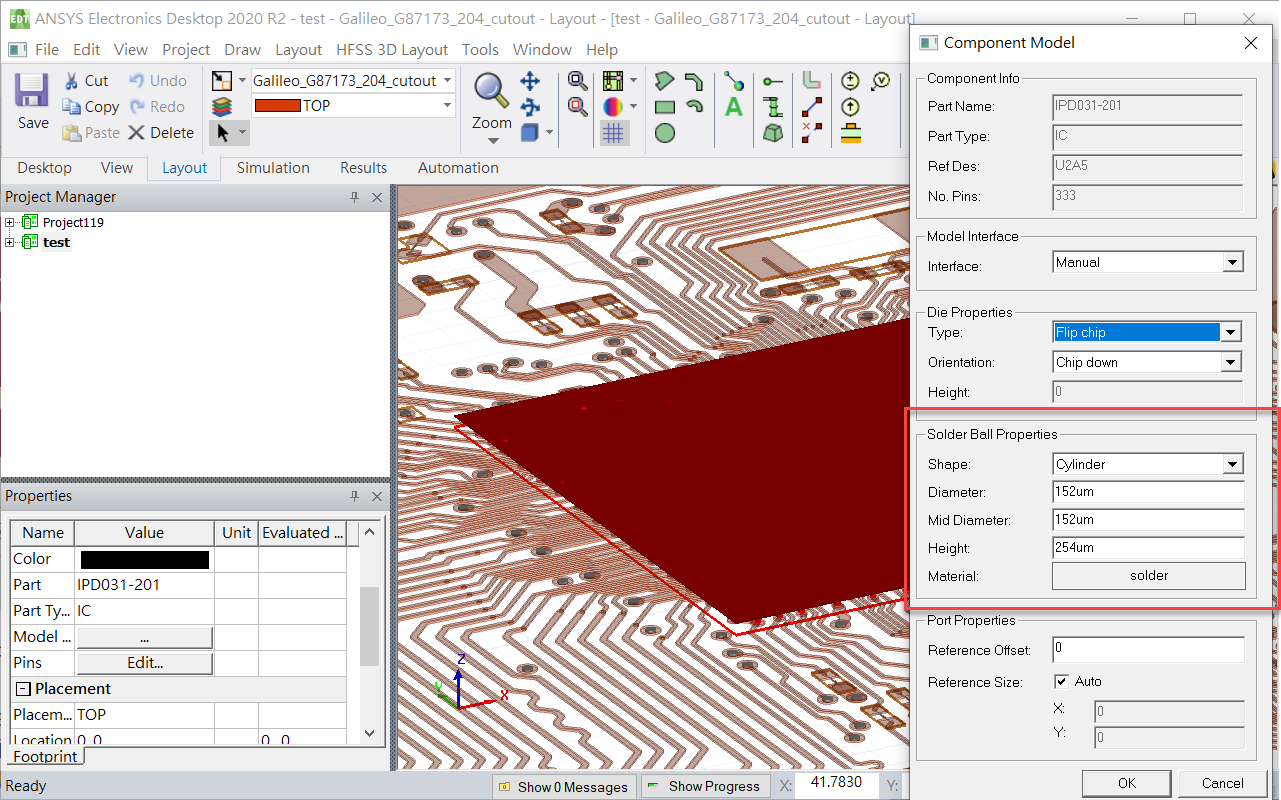The image size is (1281, 800).
Task: Click the fit-all magnifier icon
Action: point(577,81)
